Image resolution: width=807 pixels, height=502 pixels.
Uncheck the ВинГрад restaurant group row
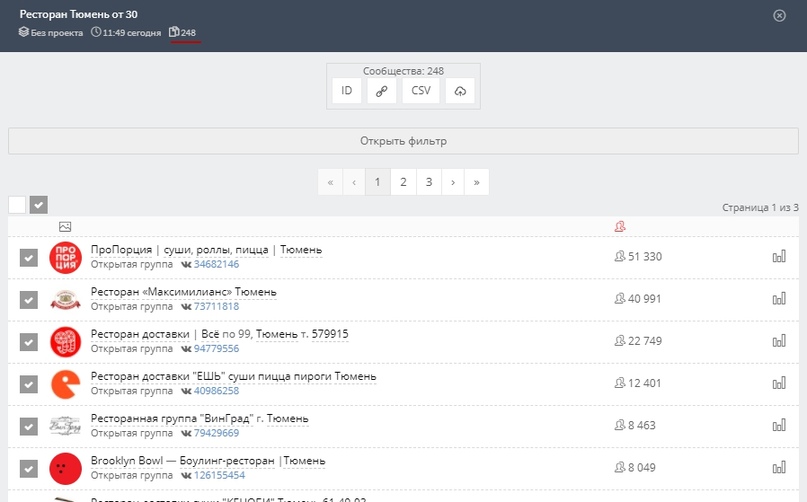[x=29, y=426]
